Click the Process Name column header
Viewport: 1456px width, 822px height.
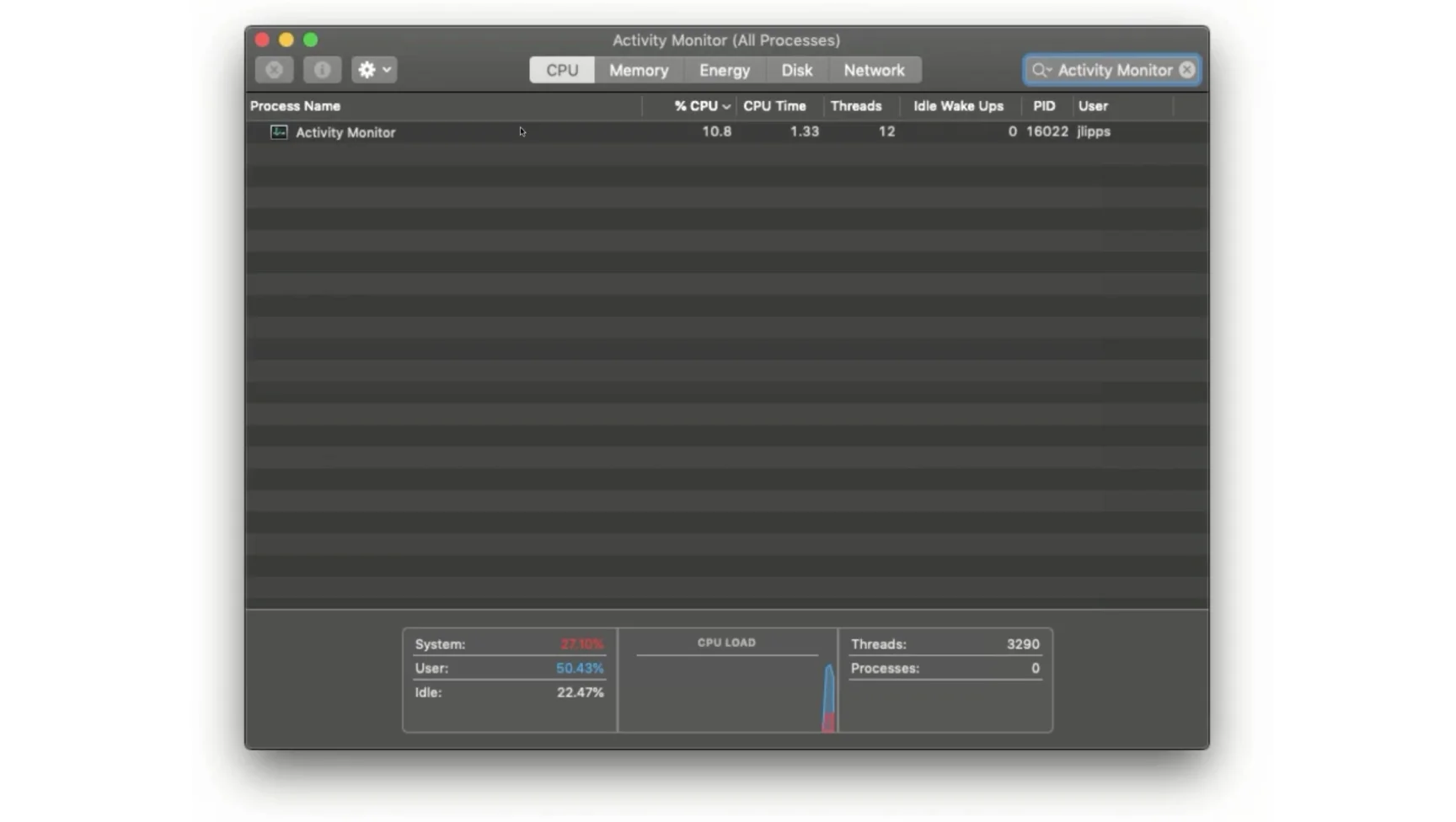click(295, 106)
